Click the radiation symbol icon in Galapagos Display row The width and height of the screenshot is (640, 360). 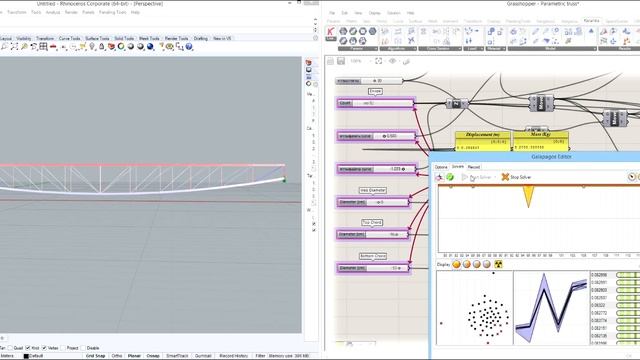(498, 264)
